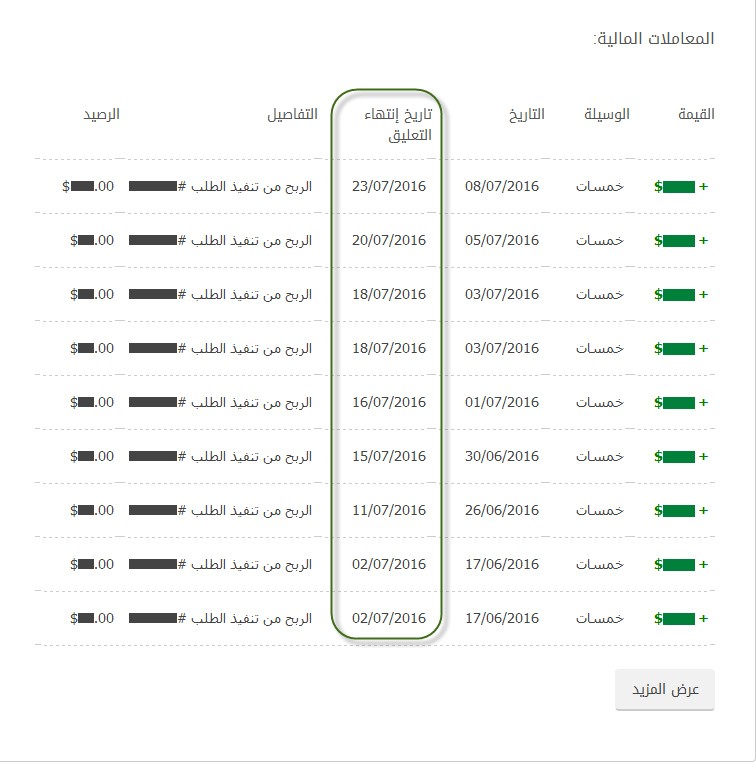Image resolution: width=756 pixels, height=779 pixels.
Task: Click the 16/07/2016 suspension end date cell
Action: point(389,402)
